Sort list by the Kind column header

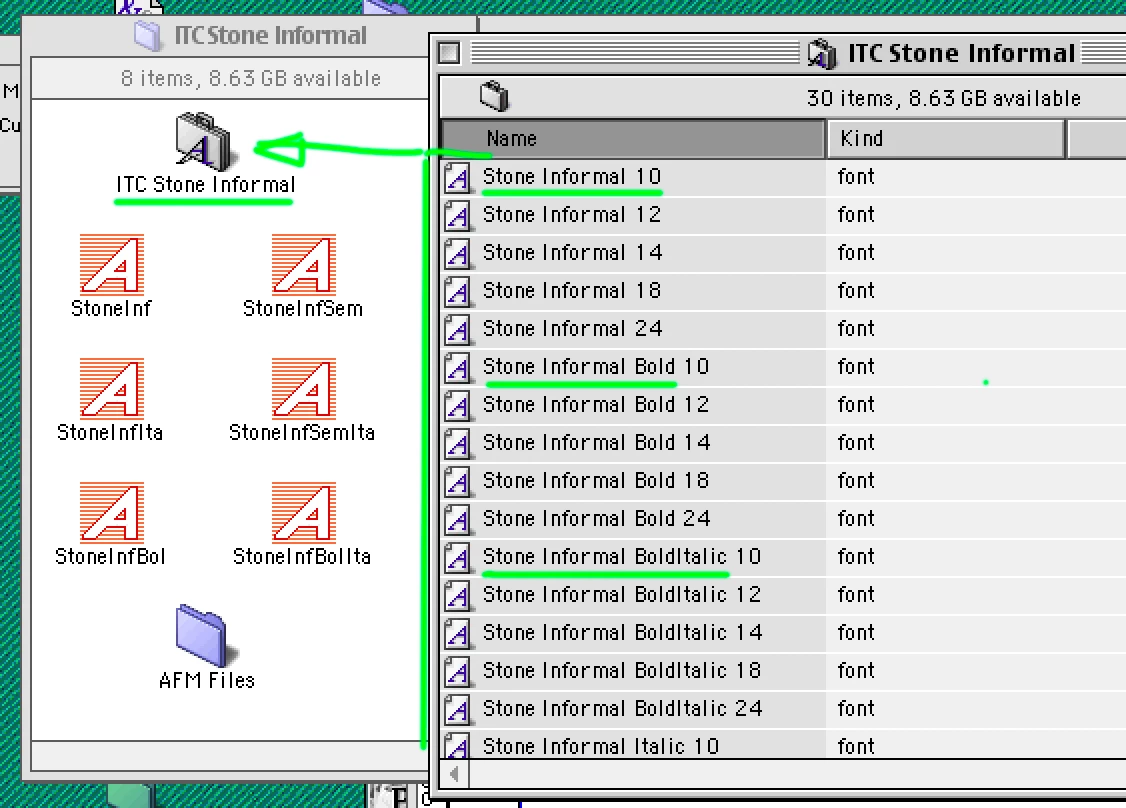tap(946, 139)
